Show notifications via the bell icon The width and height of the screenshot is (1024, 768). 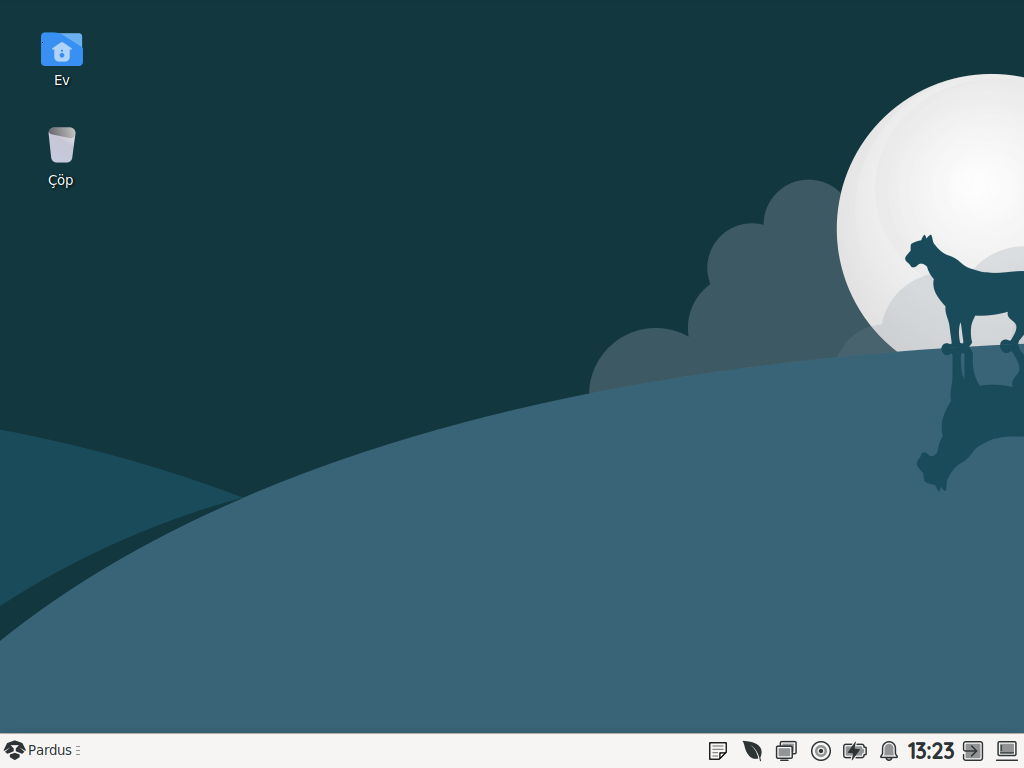[888, 751]
